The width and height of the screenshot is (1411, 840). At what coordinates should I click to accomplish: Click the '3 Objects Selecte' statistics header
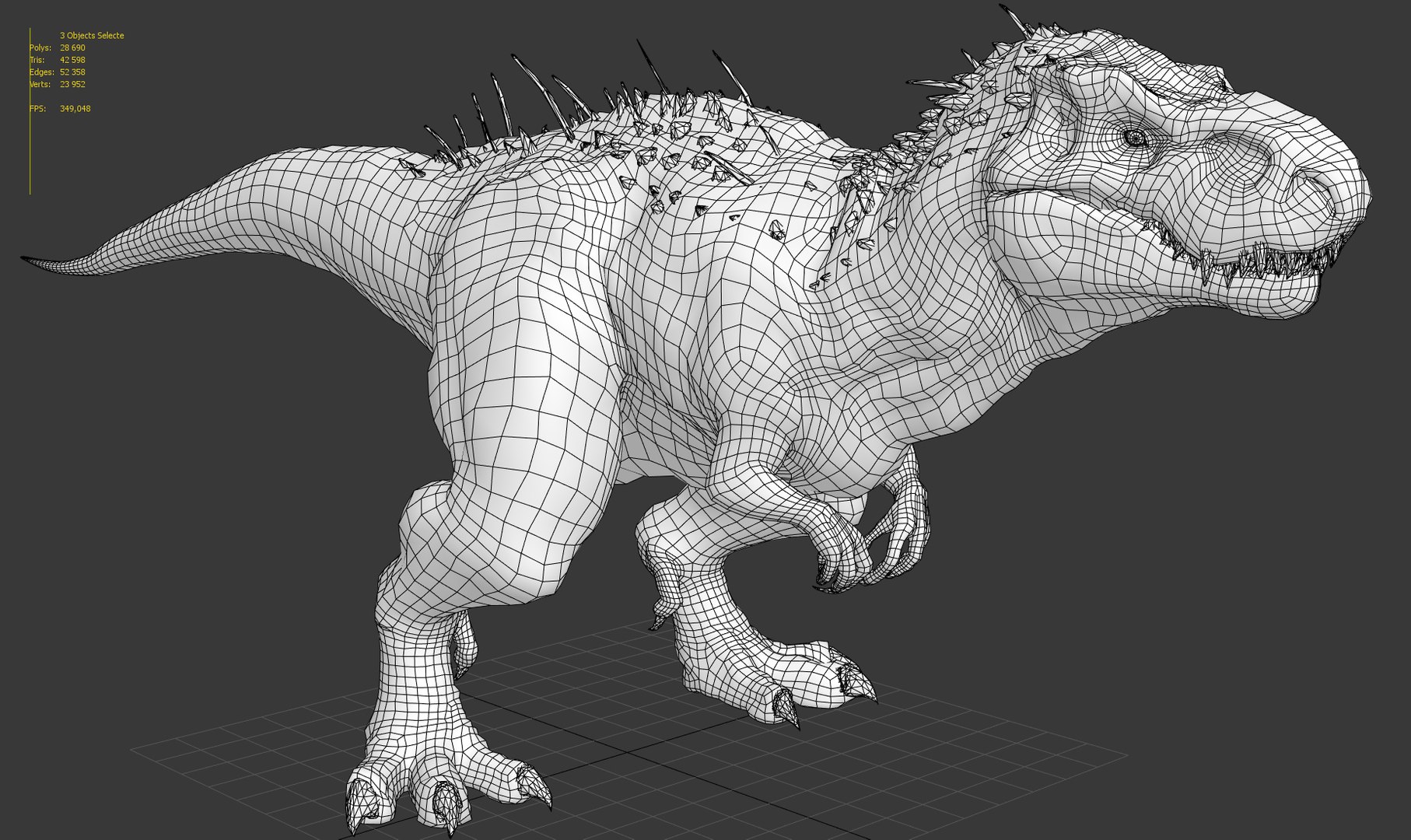(92, 36)
